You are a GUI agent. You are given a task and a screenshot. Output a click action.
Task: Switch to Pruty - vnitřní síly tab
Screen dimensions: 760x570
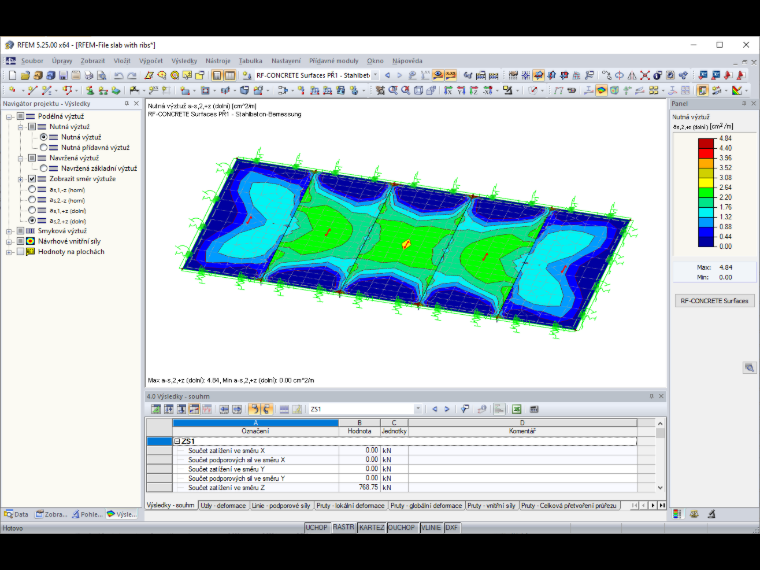pos(491,506)
